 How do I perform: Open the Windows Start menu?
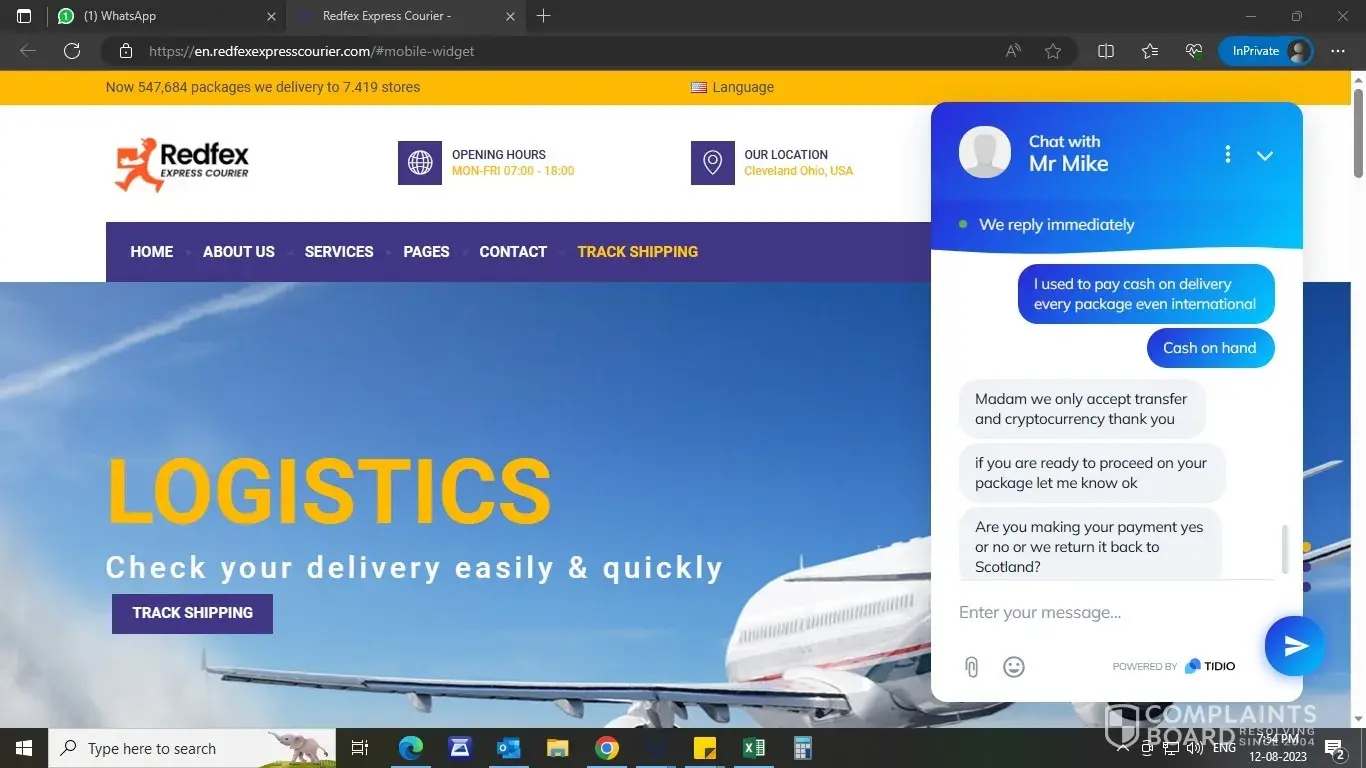point(24,748)
